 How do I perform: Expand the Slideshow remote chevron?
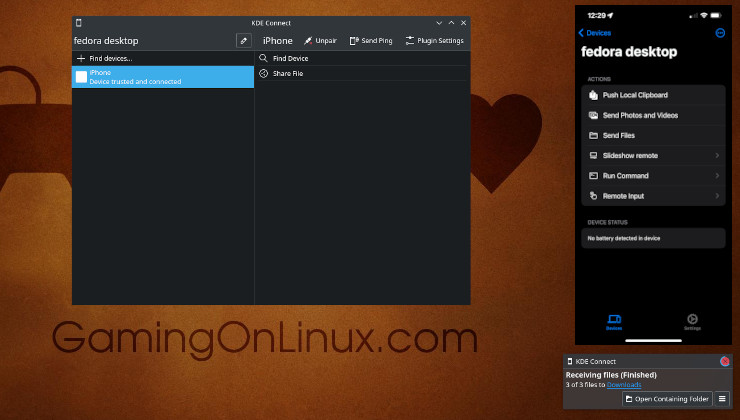pos(717,156)
